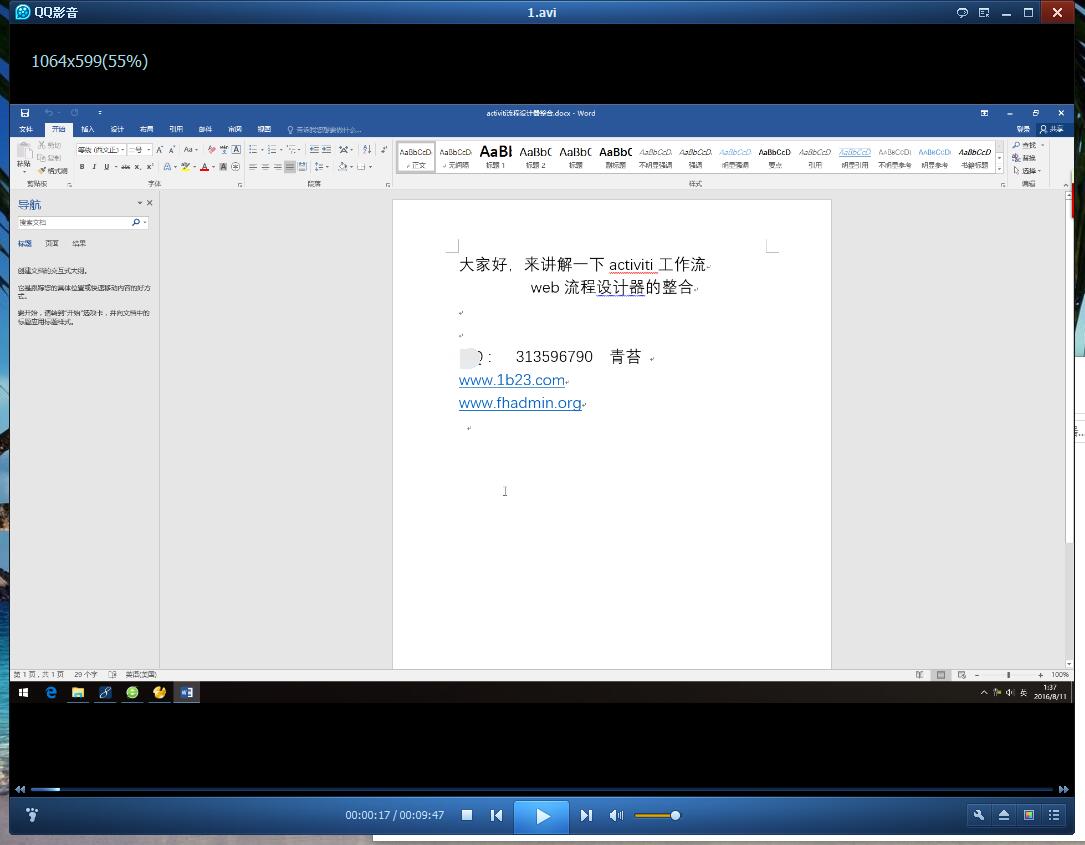This screenshot has width=1085, height=845.
Task: Toggle the playlist panel
Action: tap(1054, 816)
